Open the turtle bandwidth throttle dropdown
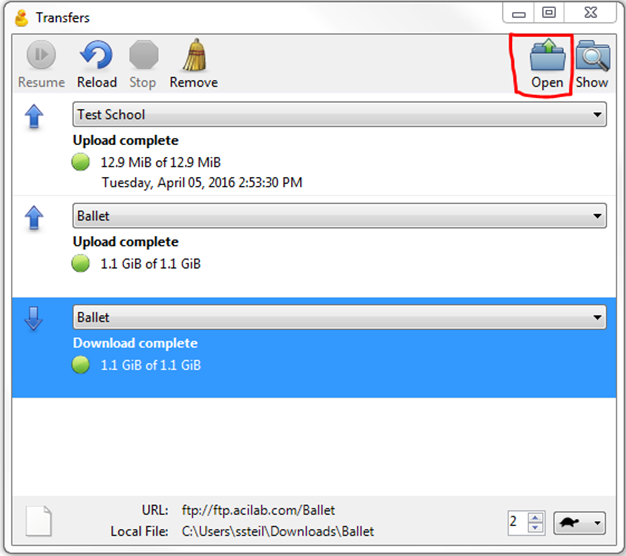Viewport: 626px width, 556px height. pos(579,523)
